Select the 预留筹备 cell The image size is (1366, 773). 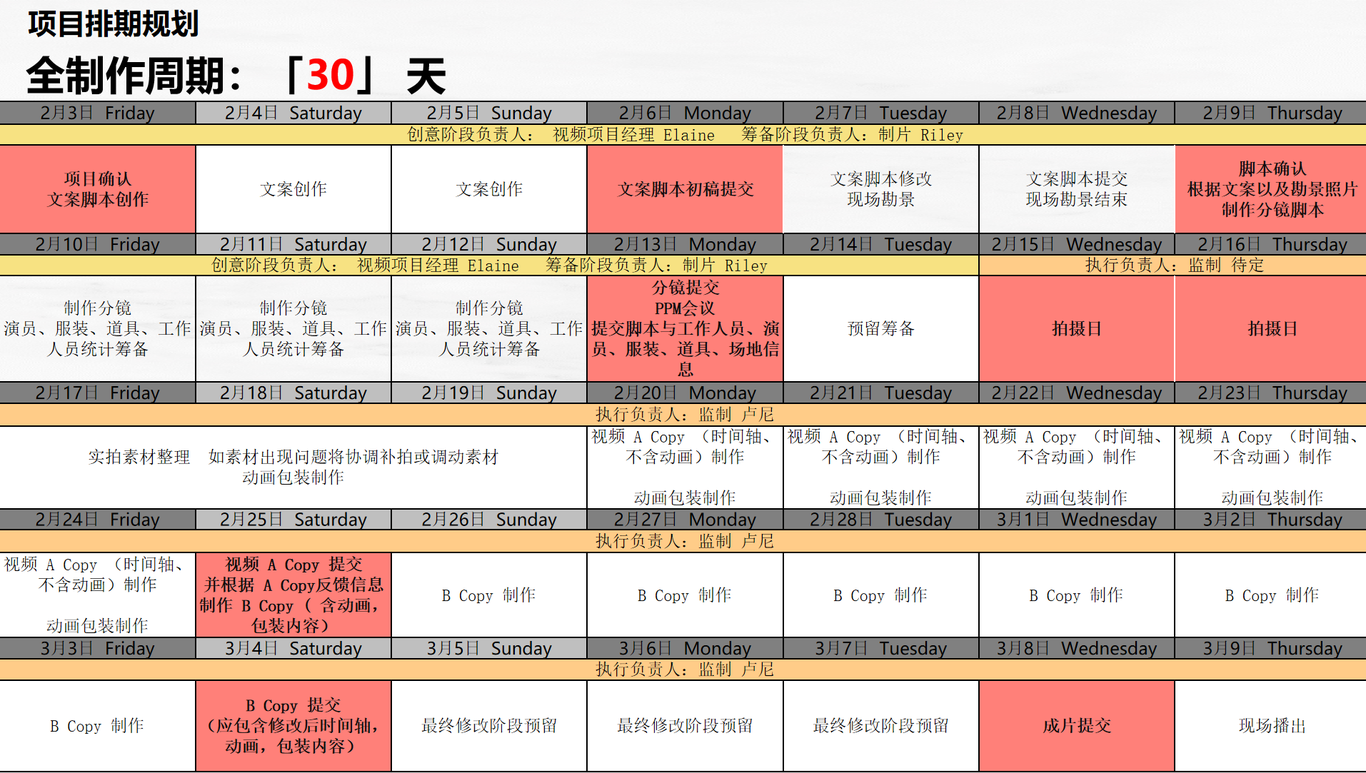(881, 328)
